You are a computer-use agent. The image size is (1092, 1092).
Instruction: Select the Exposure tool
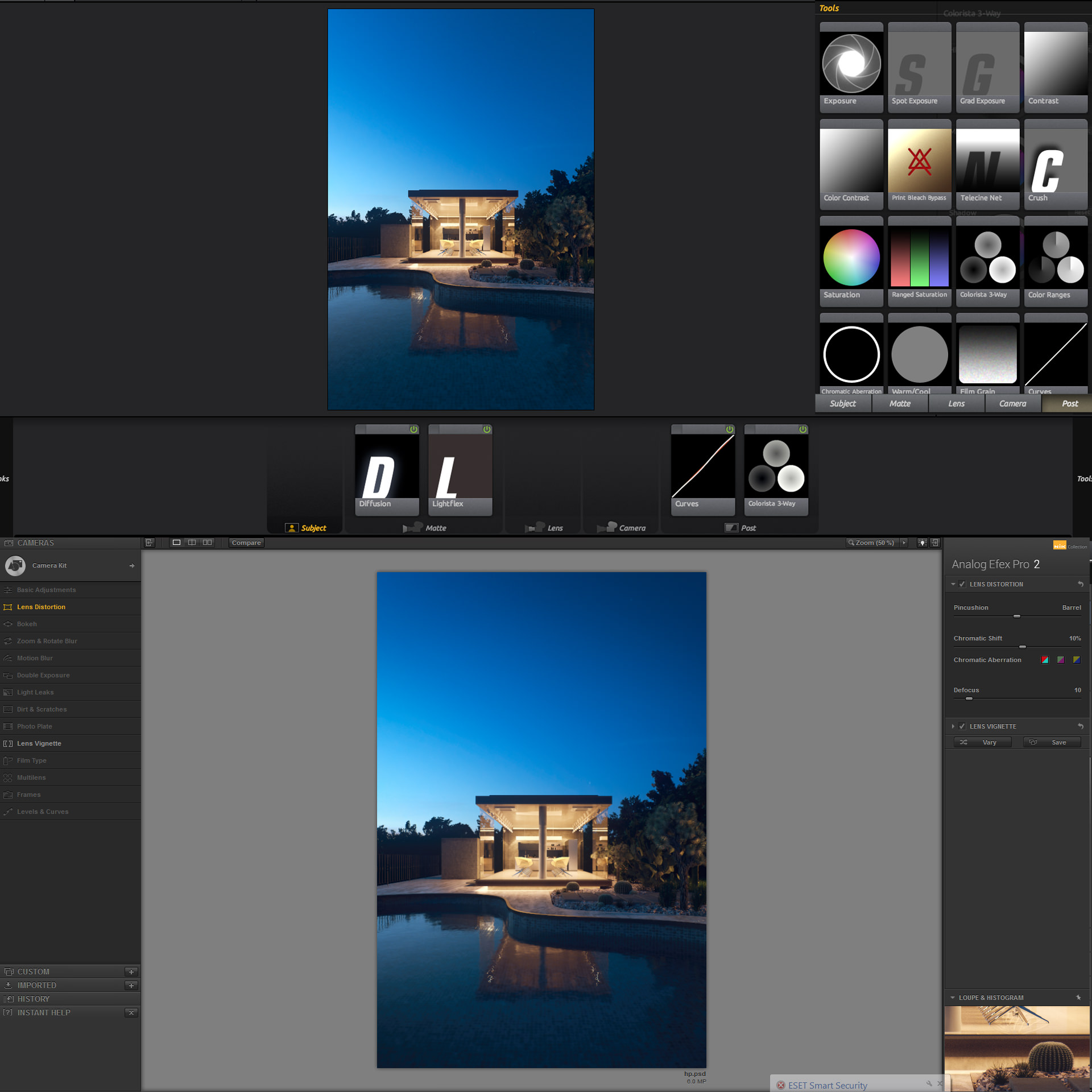tap(851, 67)
